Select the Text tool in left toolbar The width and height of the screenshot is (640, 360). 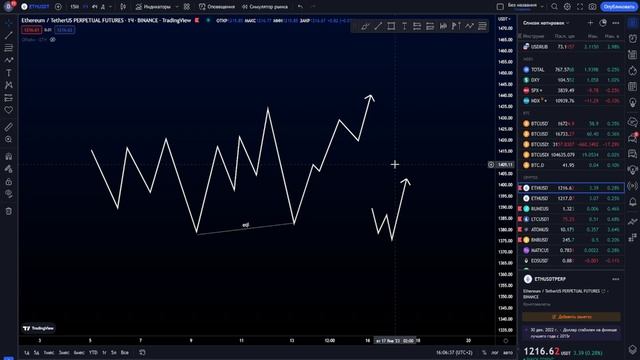tap(9, 73)
